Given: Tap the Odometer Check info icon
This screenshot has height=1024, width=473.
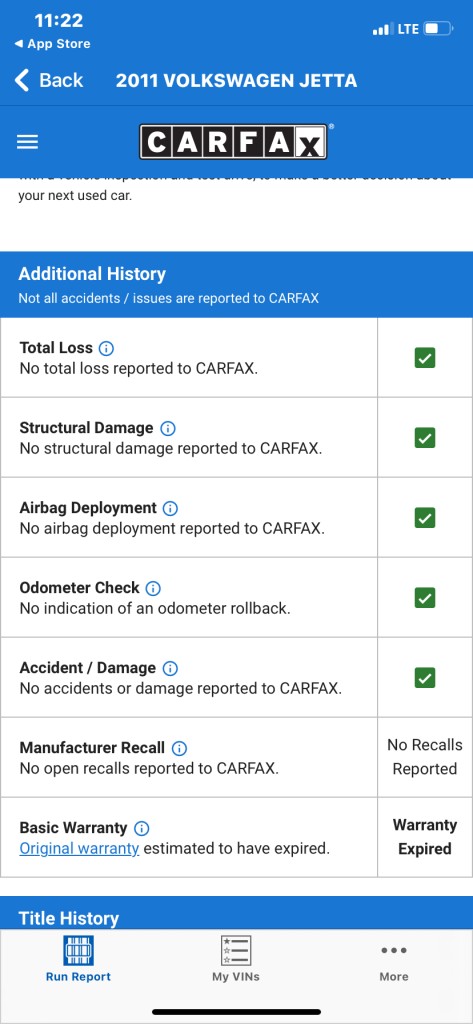Looking at the screenshot, I should (153, 588).
